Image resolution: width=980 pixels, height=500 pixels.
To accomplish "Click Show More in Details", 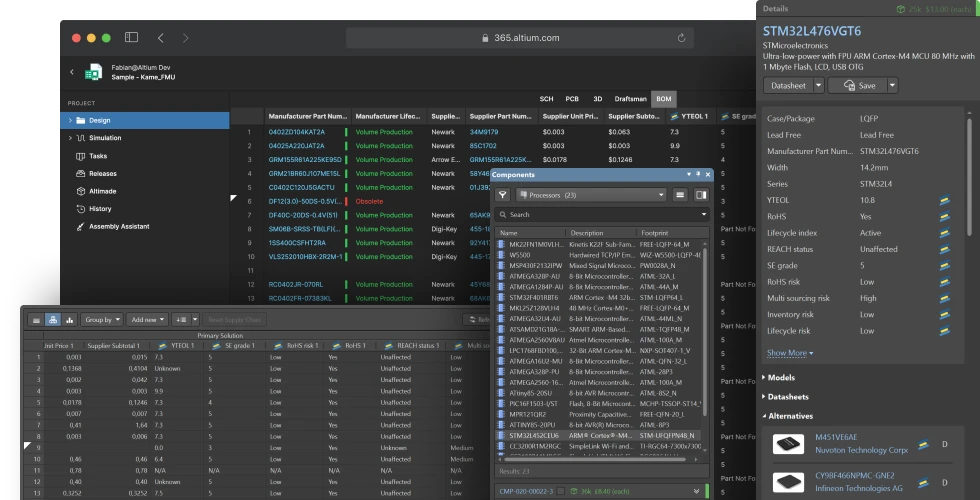I will [x=790, y=353].
